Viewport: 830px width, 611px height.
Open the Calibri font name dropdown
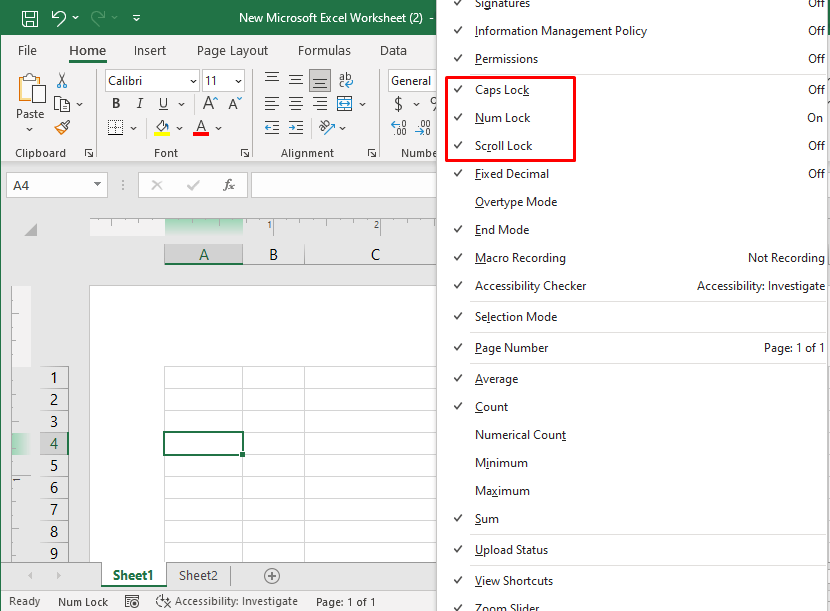tap(192, 80)
